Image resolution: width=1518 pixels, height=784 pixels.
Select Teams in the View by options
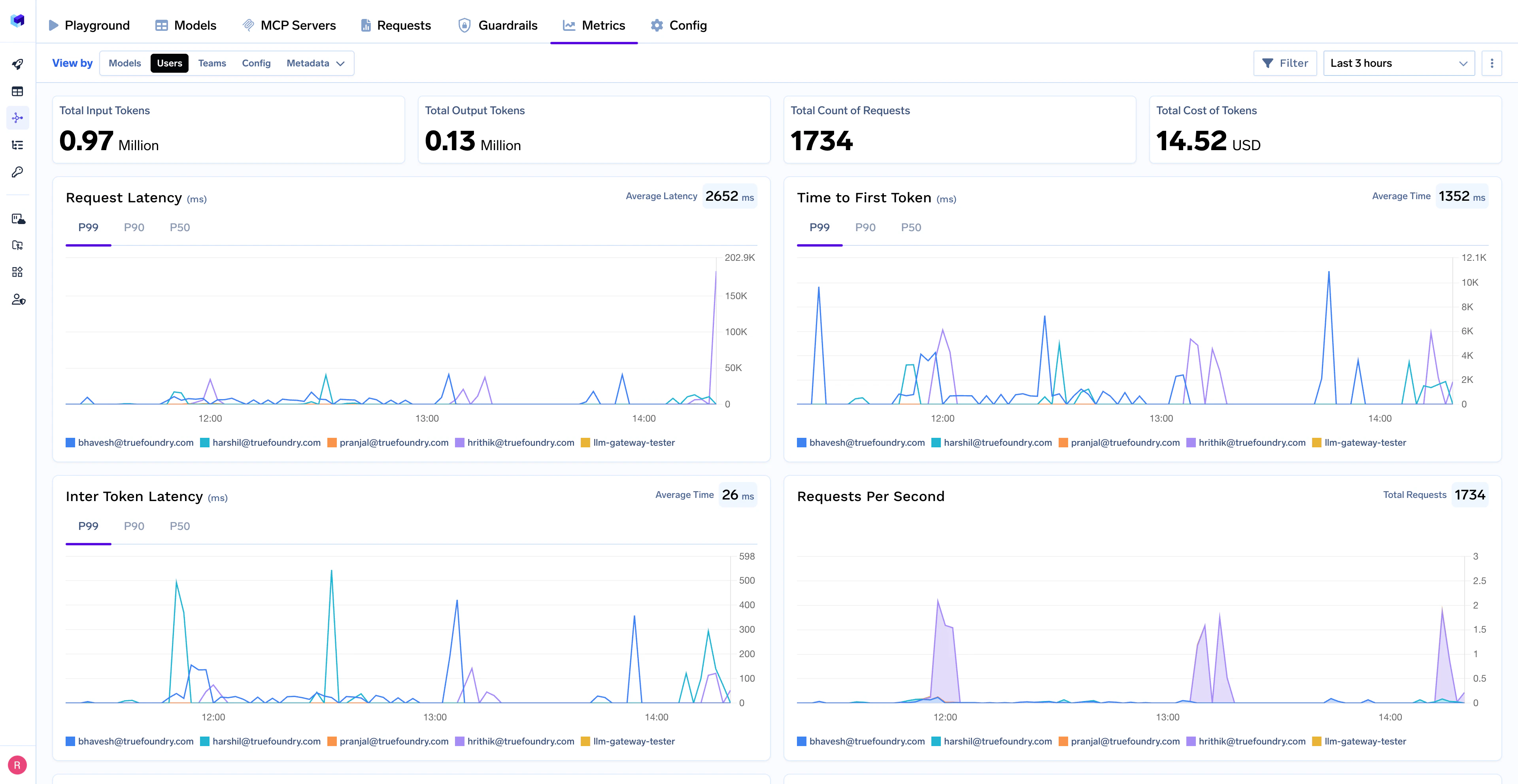click(x=211, y=63)
